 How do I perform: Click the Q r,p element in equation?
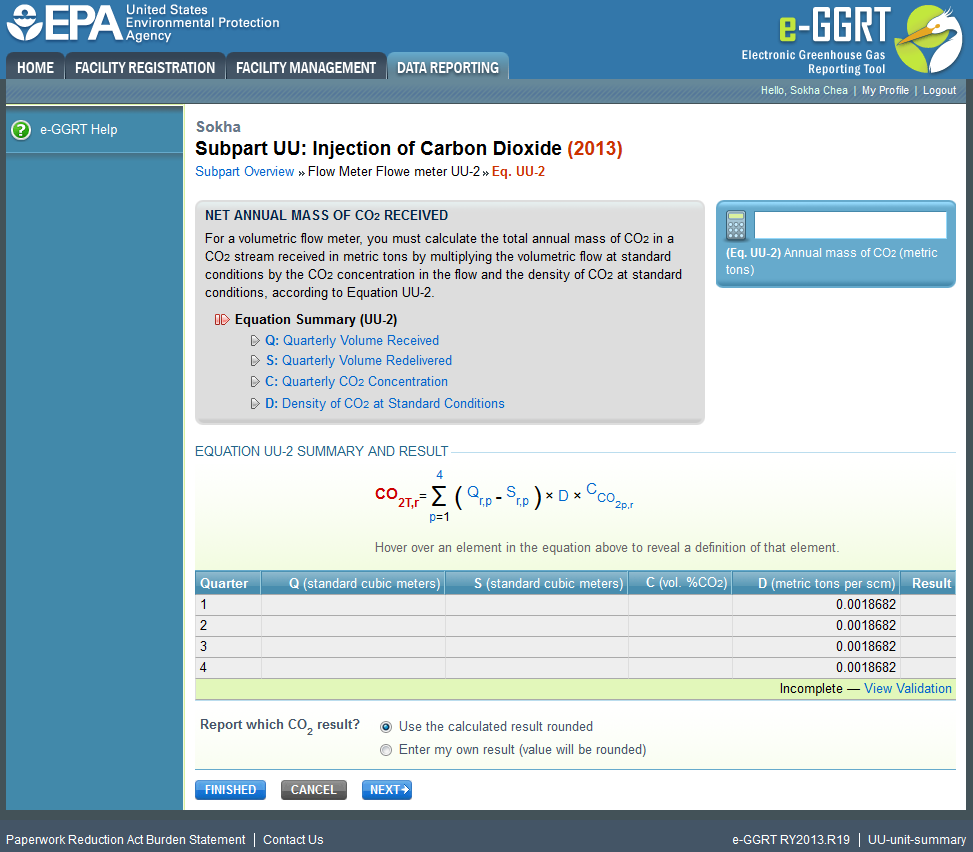(x=479, y=495)
